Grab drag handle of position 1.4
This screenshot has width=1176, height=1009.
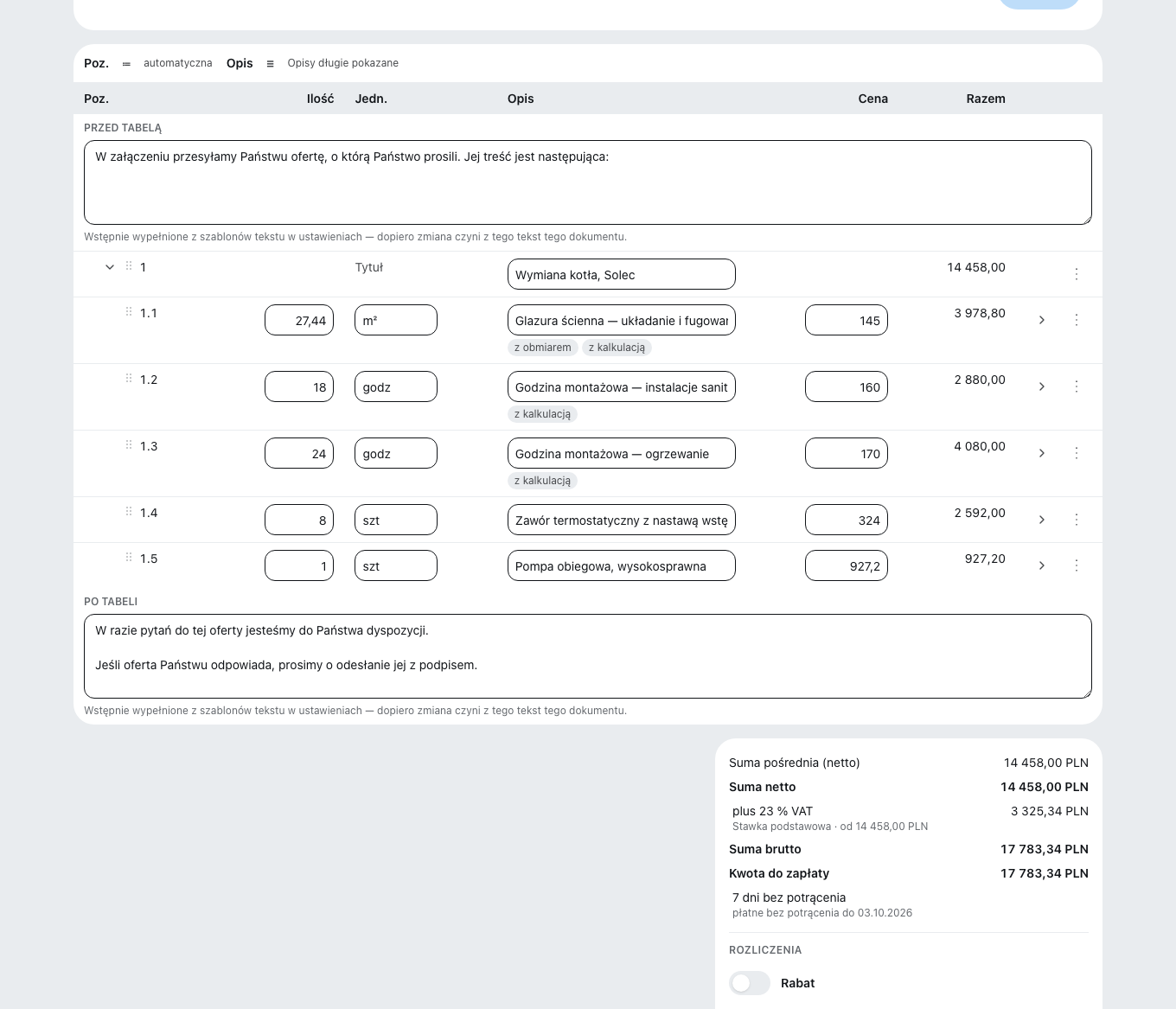click(129, 512)
